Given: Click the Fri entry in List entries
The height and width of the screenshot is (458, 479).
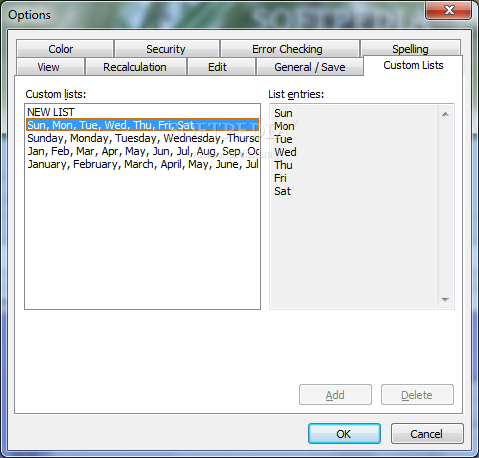Looking at the screenshot, I should click(x=280, y=178).
